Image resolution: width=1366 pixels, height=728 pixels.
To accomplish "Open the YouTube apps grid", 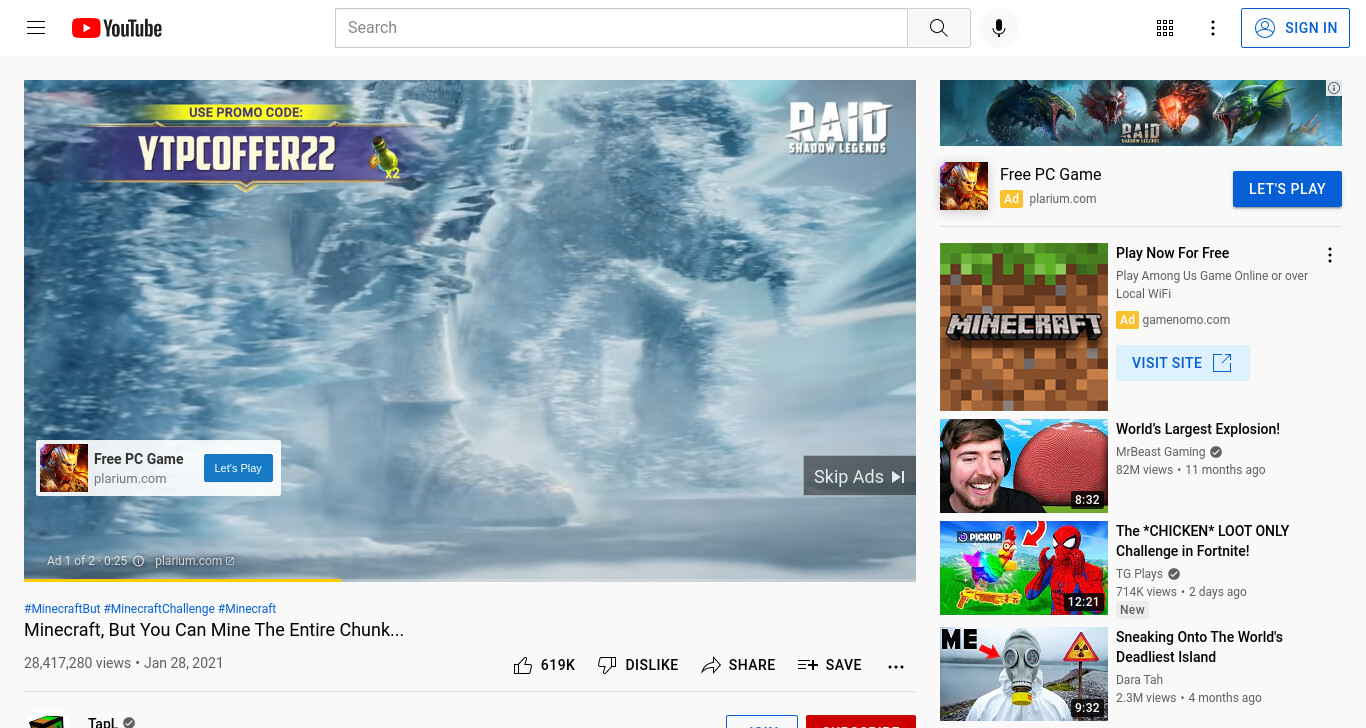I will [x=1165, y=28].
